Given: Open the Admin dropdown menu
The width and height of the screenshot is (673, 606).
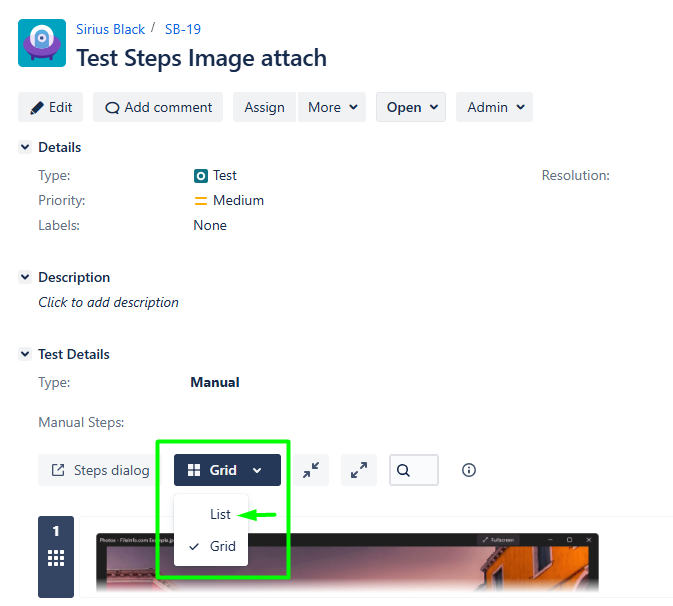Looking at the screenshot, I should tap(494, 107).
